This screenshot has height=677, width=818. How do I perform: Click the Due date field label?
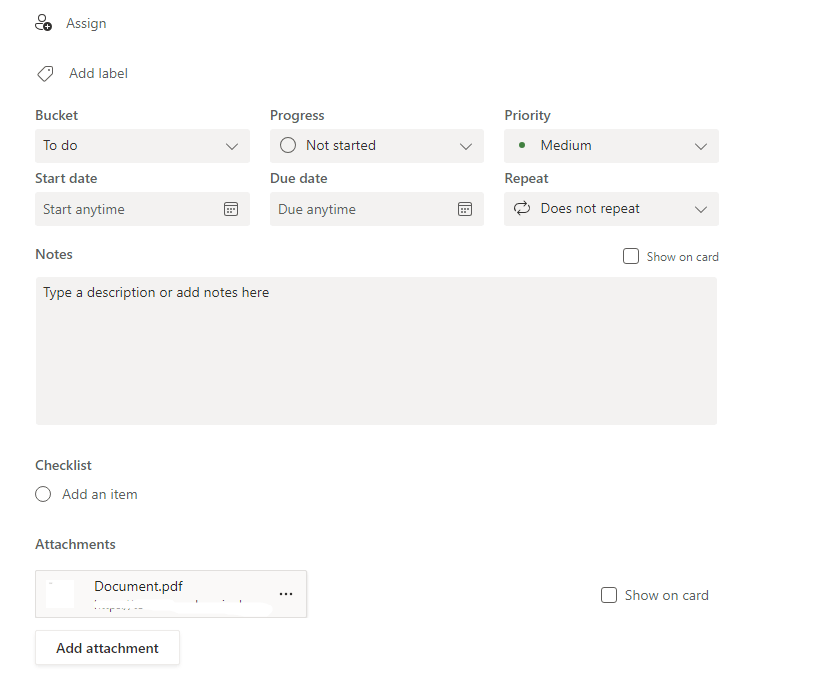tap(298, 178)
